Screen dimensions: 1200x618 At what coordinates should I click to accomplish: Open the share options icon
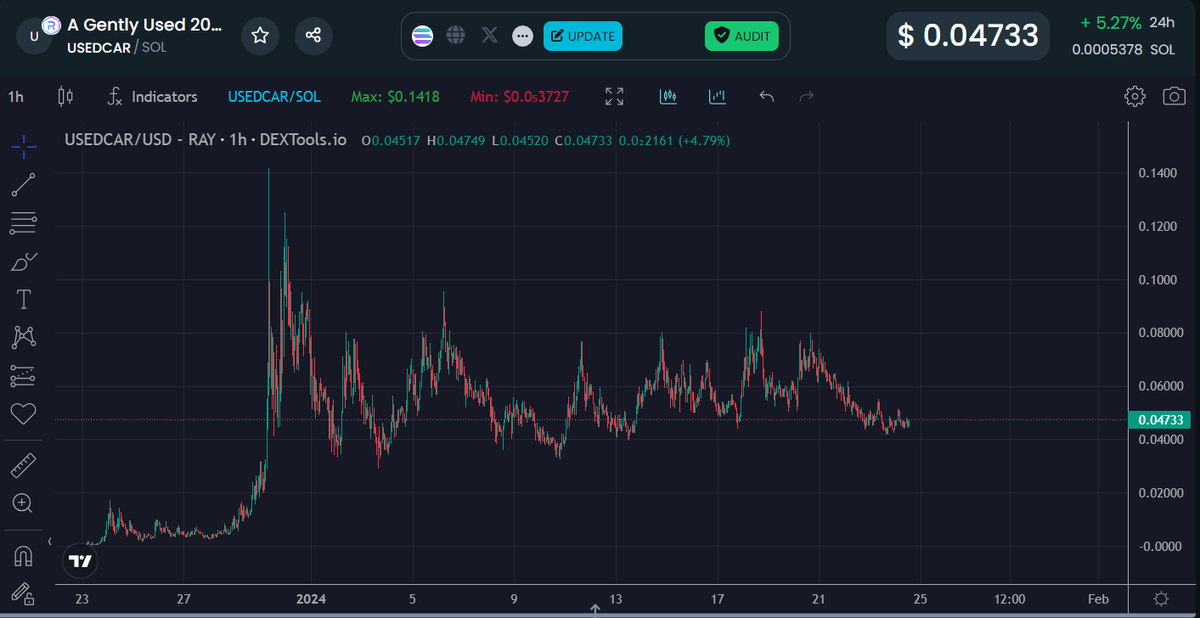313,36
